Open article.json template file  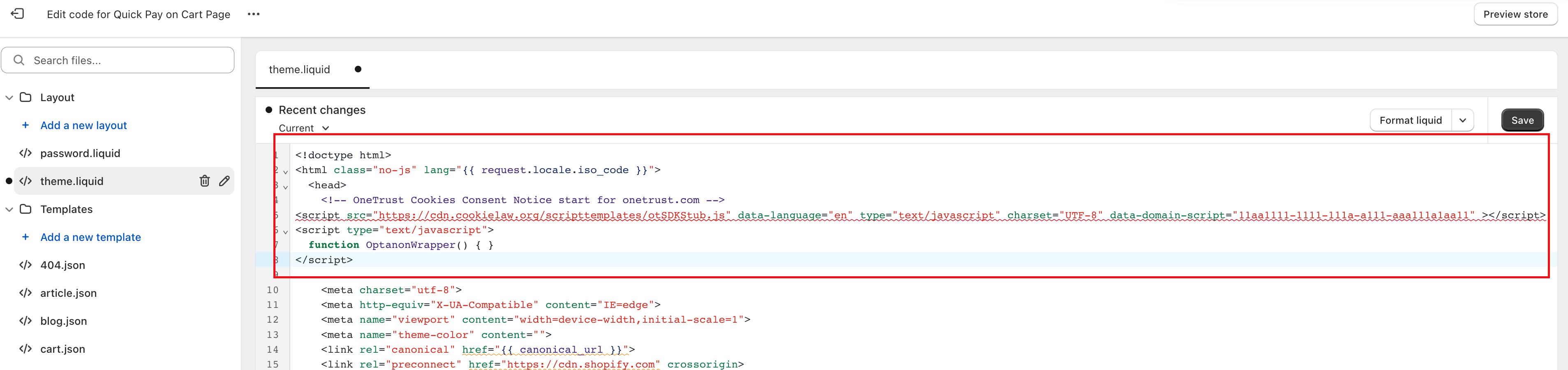(68, 293)
